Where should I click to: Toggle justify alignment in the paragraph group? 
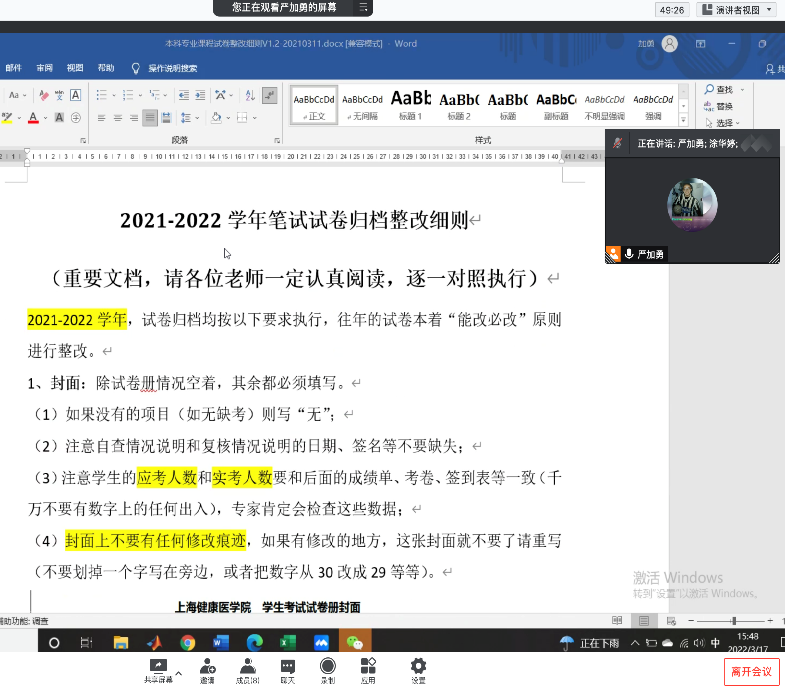(x=150, y=118)
